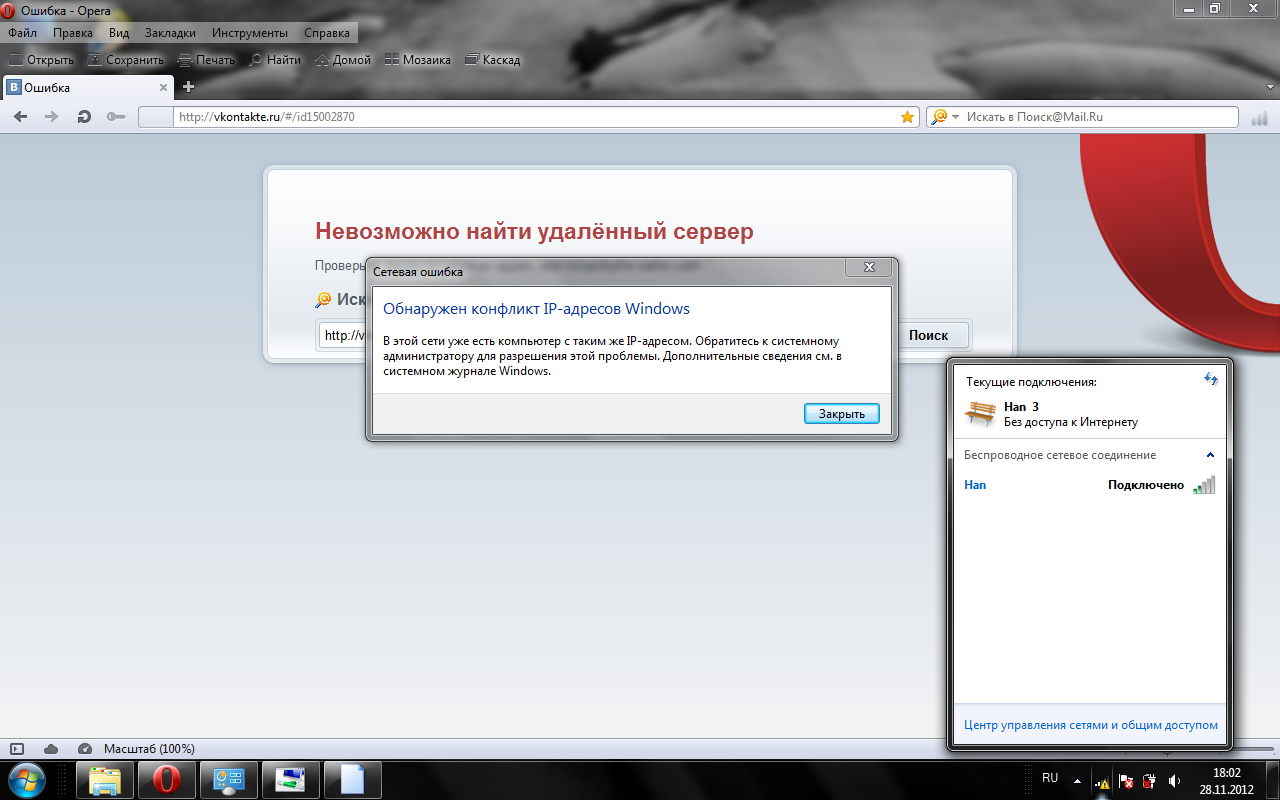This screenshot has height=800, width=1280.
Task: Click the wireless signal strength bars
Action: 1204,485
